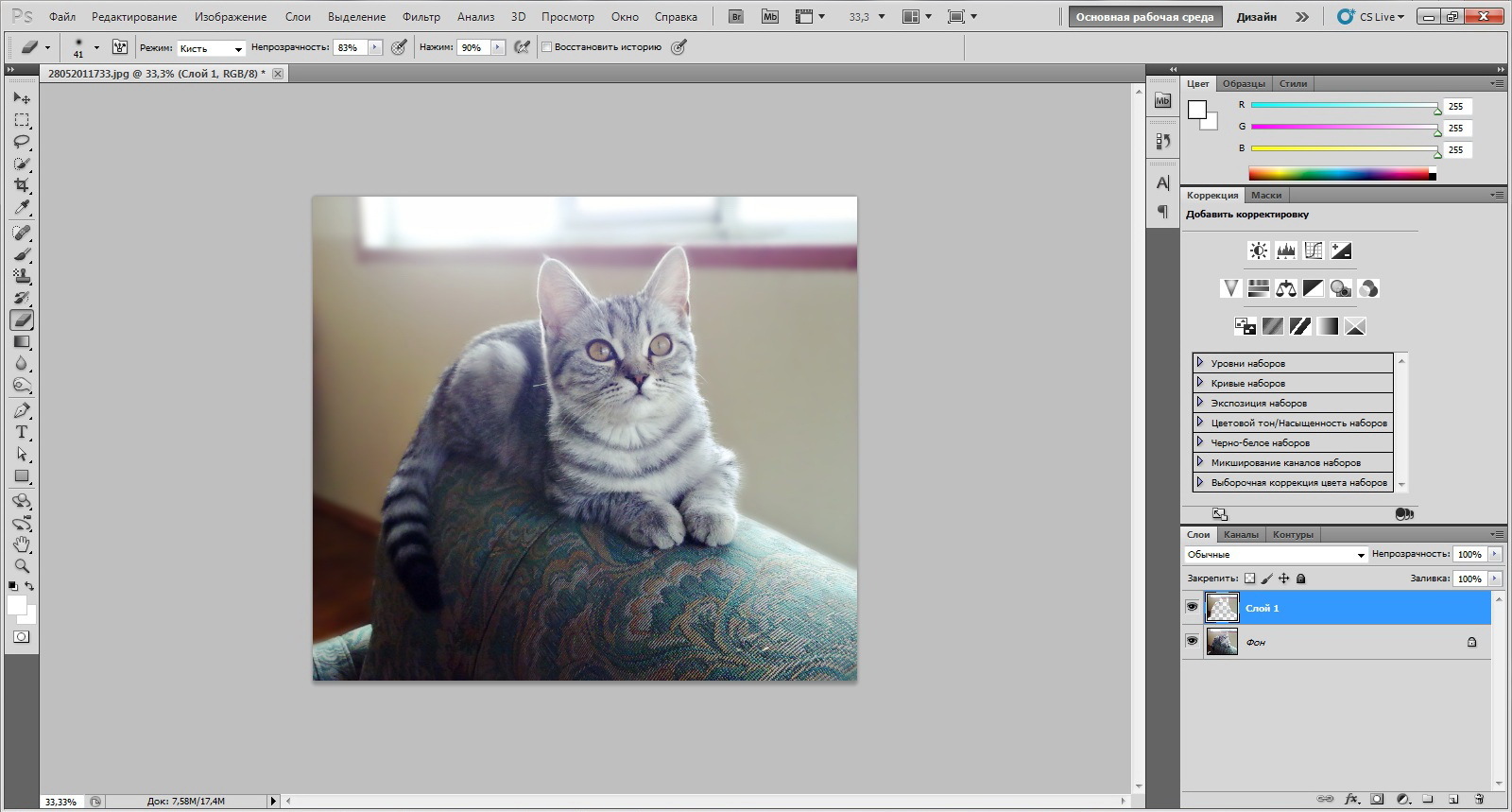Open fill arrow 'Заливка'

click(x=1494, y=579)
